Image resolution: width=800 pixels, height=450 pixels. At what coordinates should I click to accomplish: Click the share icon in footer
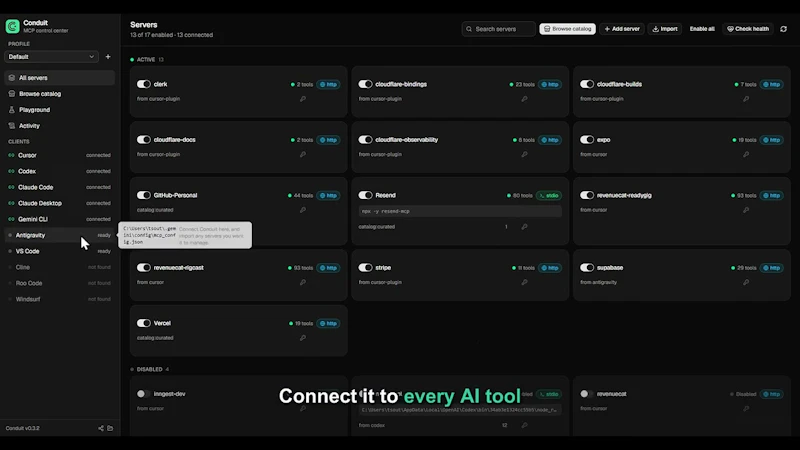point(101,429)
